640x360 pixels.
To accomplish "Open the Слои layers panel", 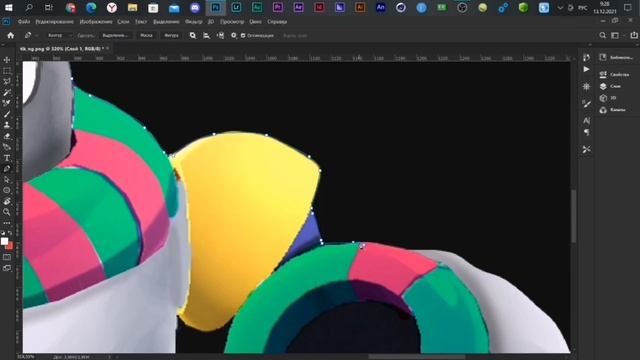I will 611,86.
